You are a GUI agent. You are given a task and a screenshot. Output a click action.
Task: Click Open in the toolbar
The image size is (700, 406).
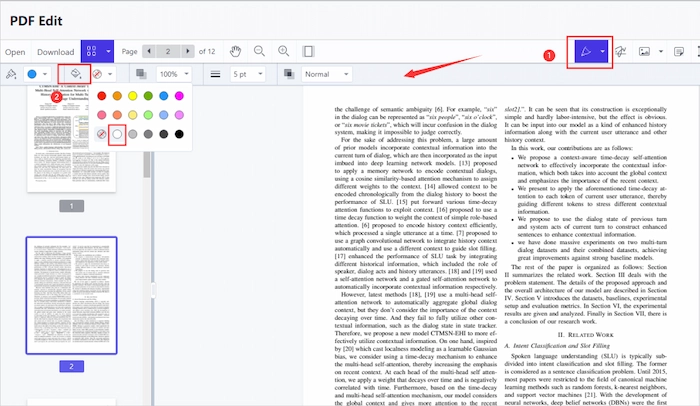15,51
